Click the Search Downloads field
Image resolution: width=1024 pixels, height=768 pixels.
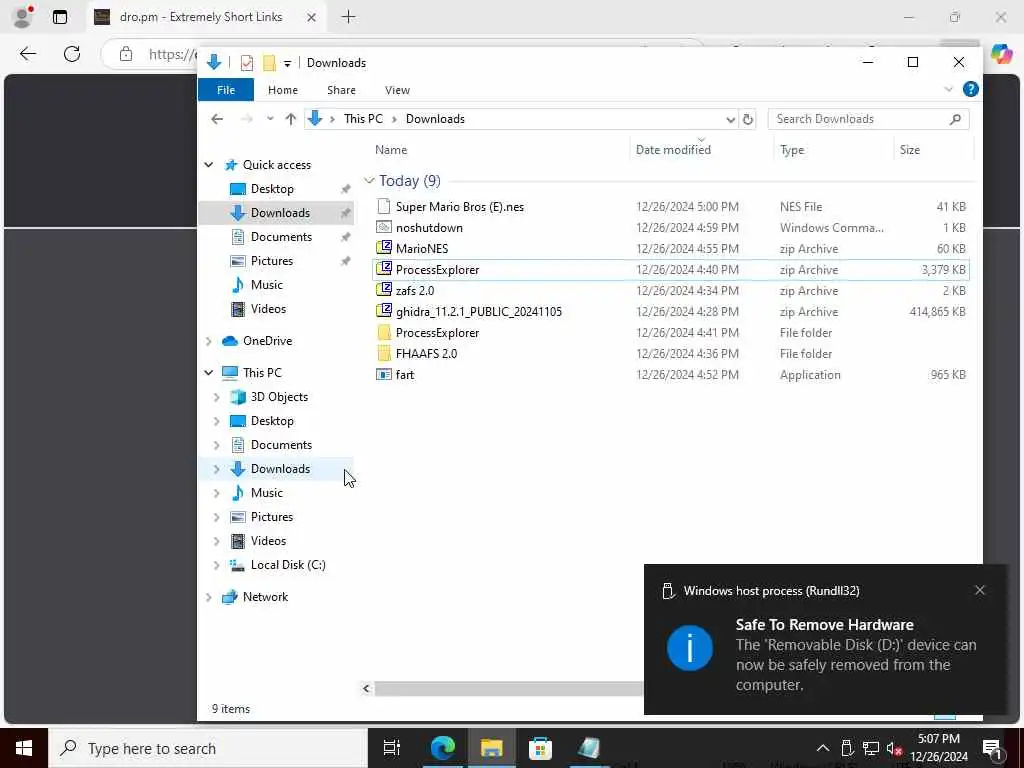point(868,119)
